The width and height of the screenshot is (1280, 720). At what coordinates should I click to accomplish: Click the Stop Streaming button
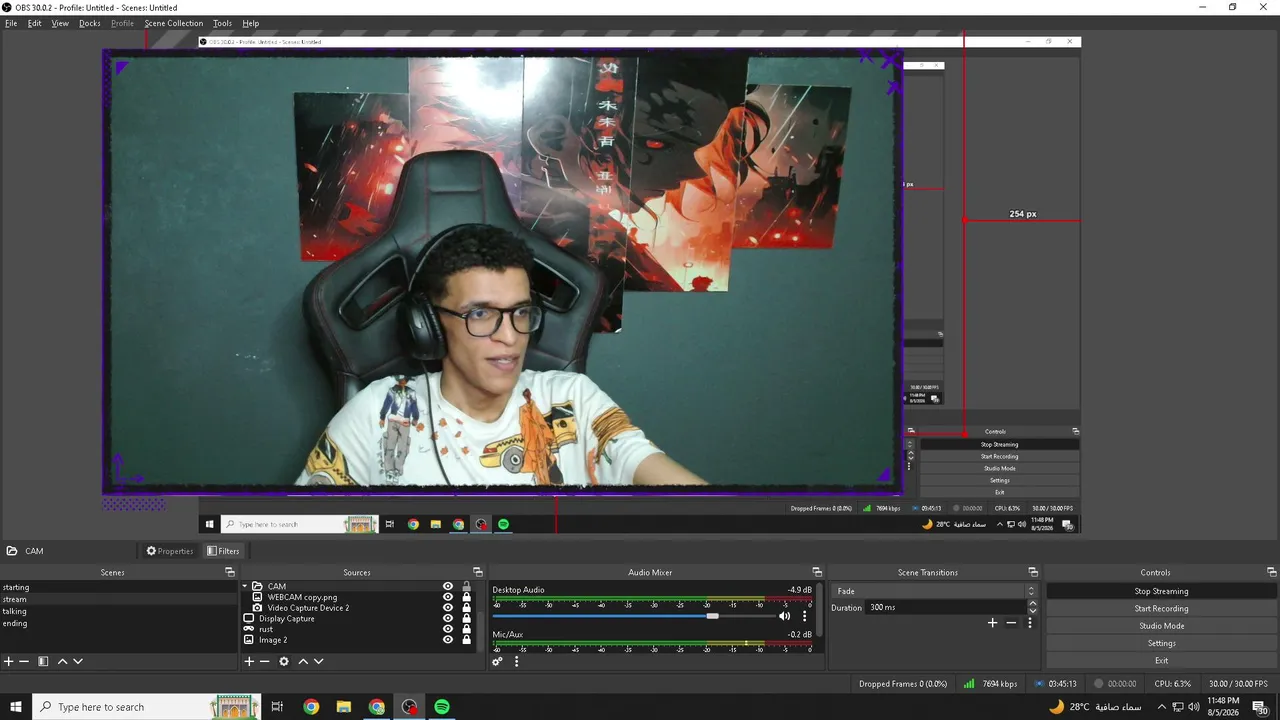[1161, 591]
